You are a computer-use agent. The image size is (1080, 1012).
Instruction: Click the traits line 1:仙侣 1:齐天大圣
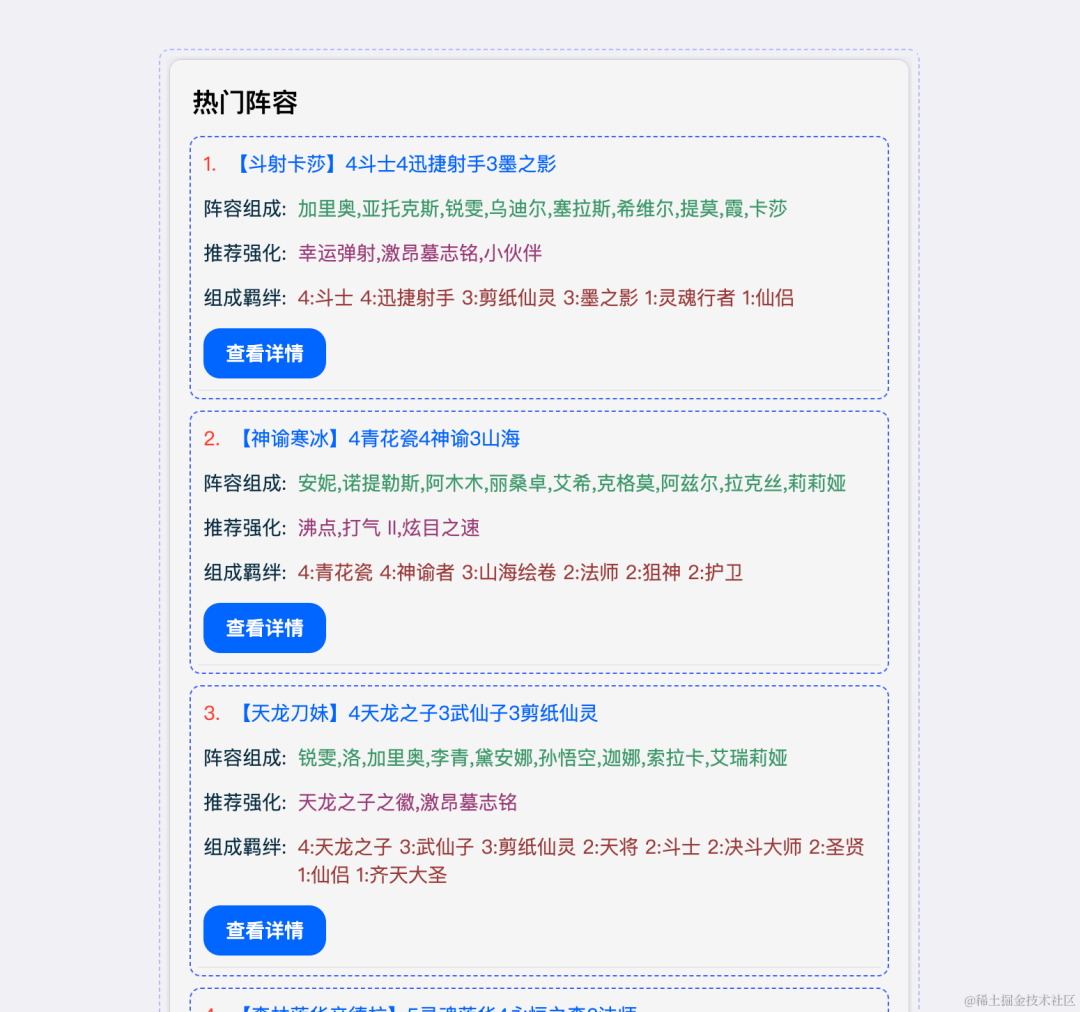coord(373,876)
